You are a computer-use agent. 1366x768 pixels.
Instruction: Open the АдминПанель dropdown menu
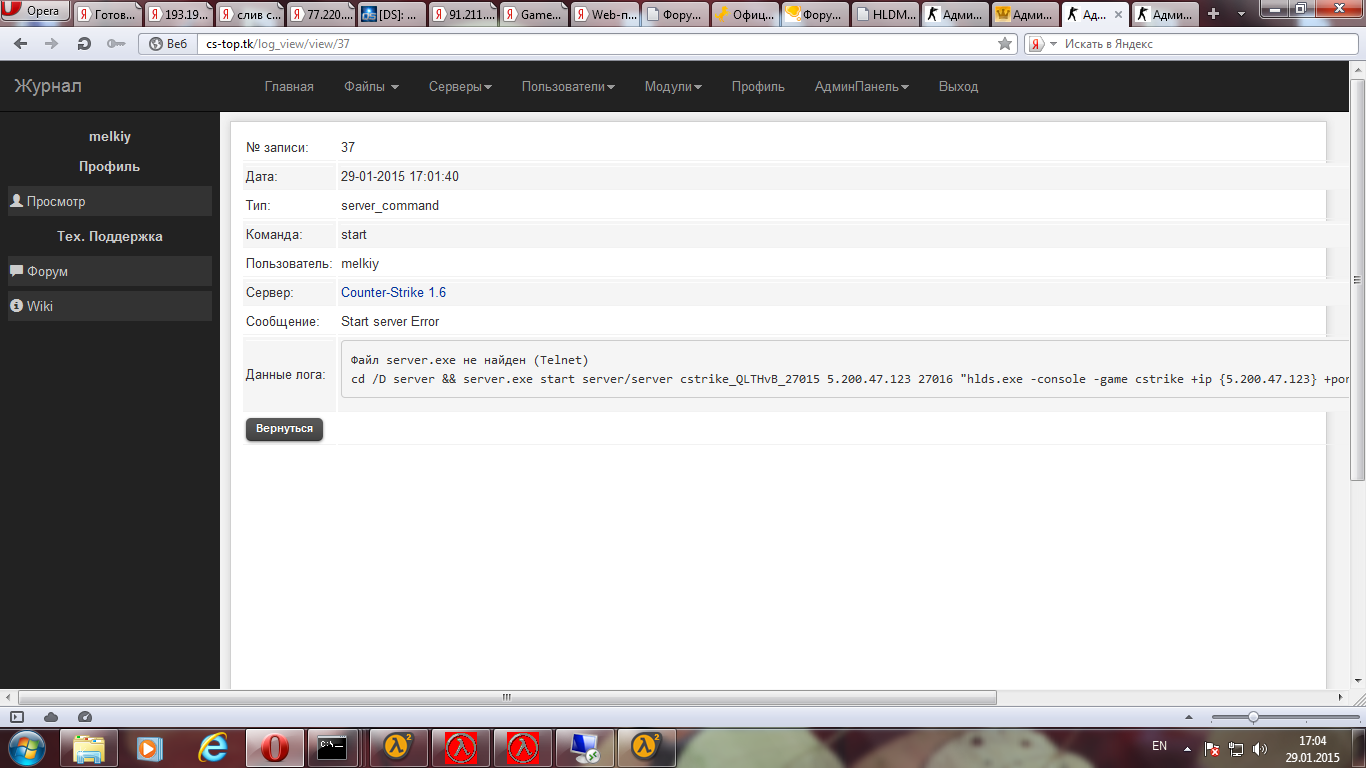pos(861,87)
